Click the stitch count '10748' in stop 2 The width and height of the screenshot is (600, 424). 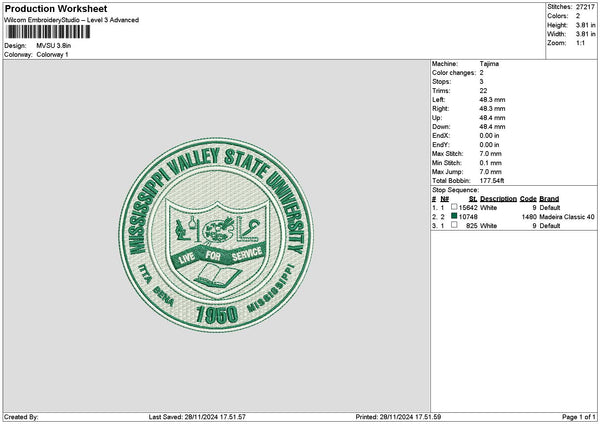pyautogui.click(x=468, y=217)
